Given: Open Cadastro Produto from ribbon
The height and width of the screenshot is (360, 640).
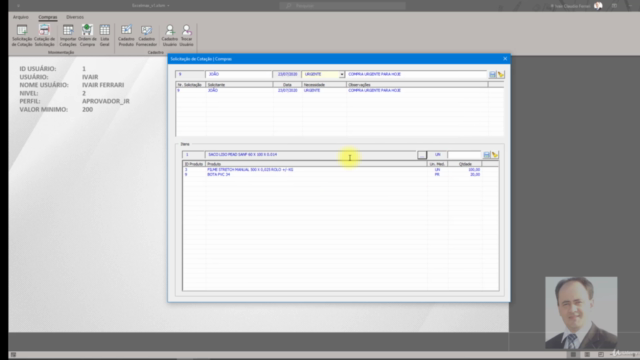Looking at the screenshot, I should coord(126,35).
